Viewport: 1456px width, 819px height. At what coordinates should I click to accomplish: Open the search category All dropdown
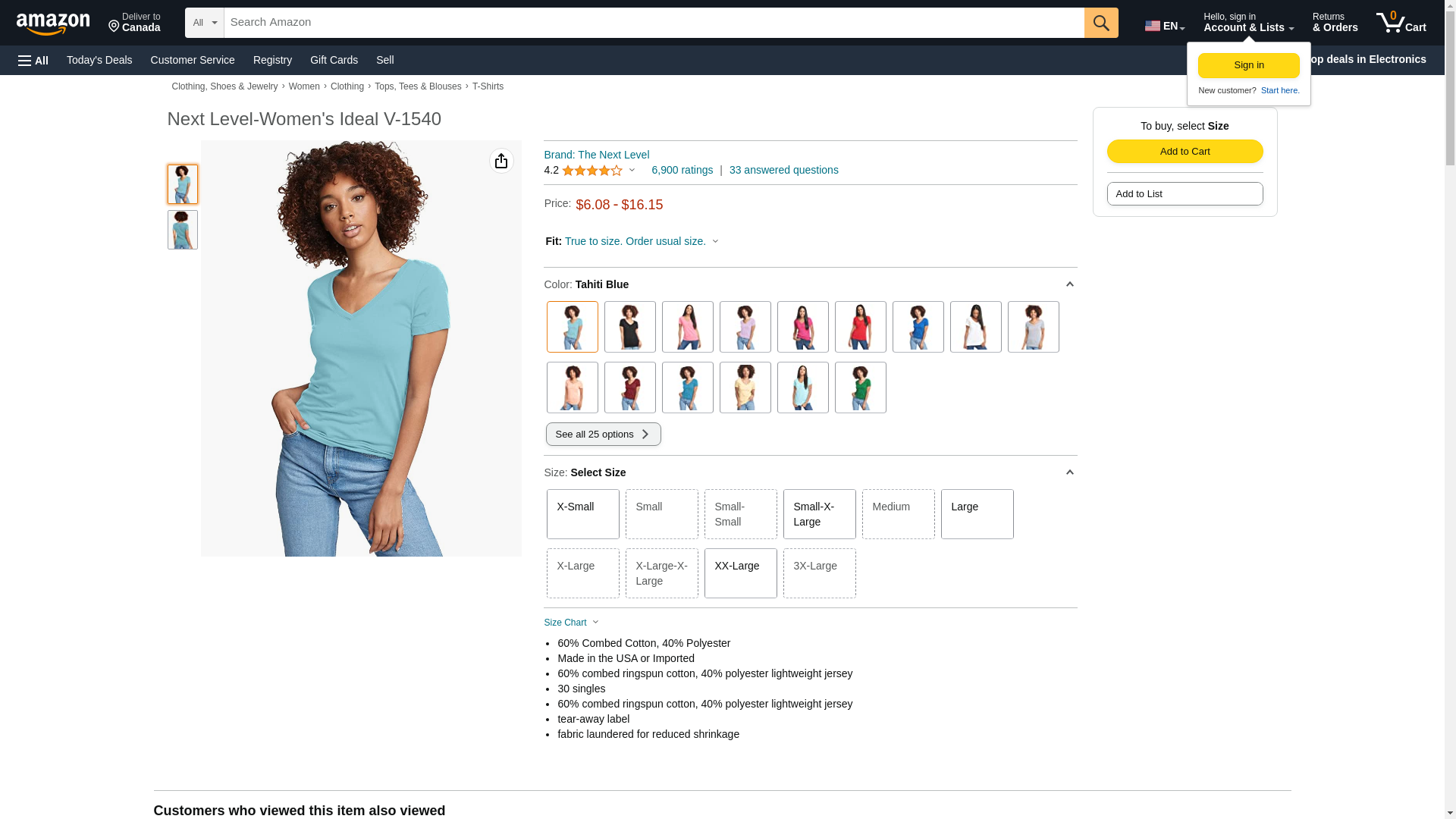click(x=204, y=23)
